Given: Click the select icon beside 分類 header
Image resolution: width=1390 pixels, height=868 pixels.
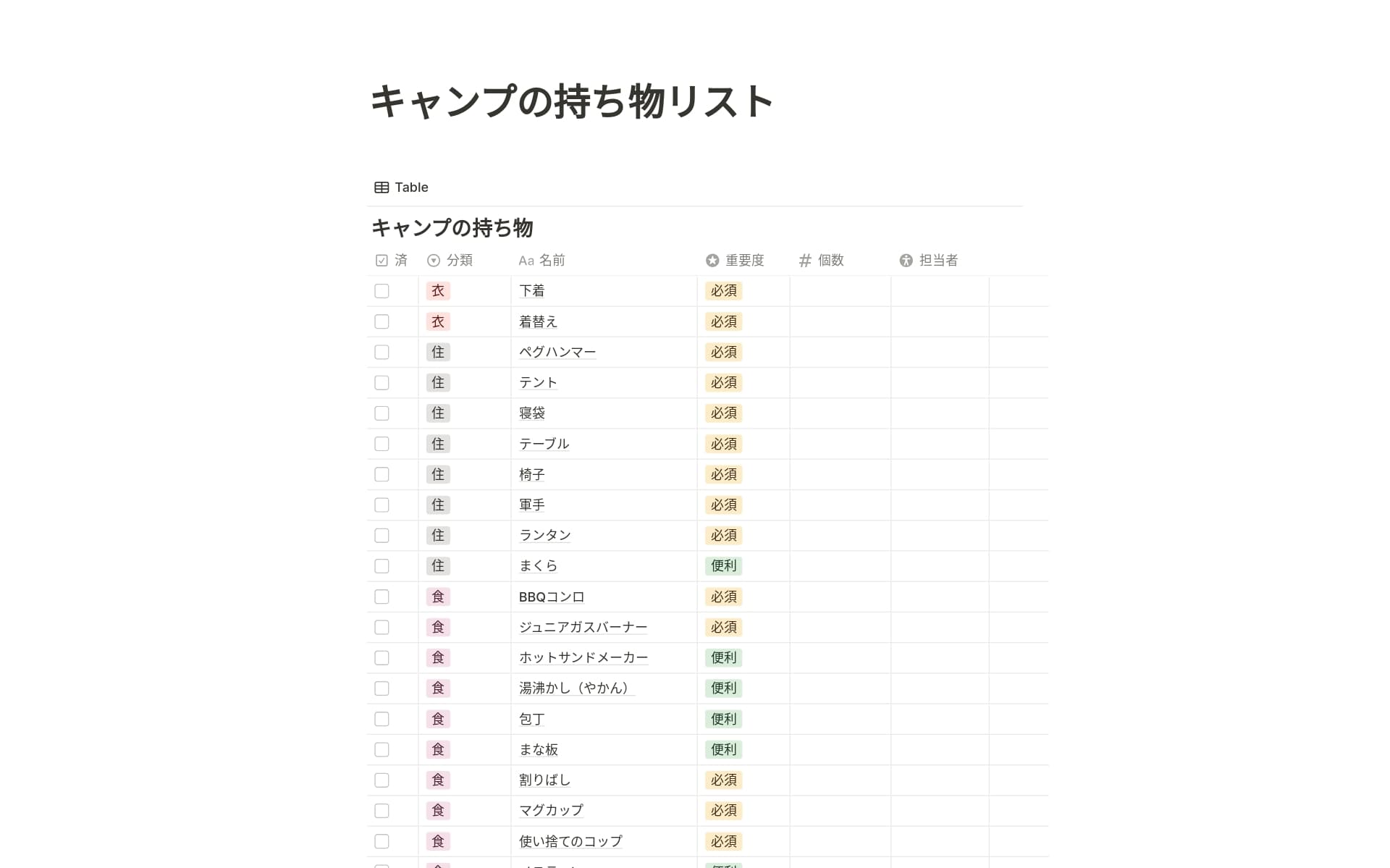Looking at the screenshot, I should tap(434, 261).
